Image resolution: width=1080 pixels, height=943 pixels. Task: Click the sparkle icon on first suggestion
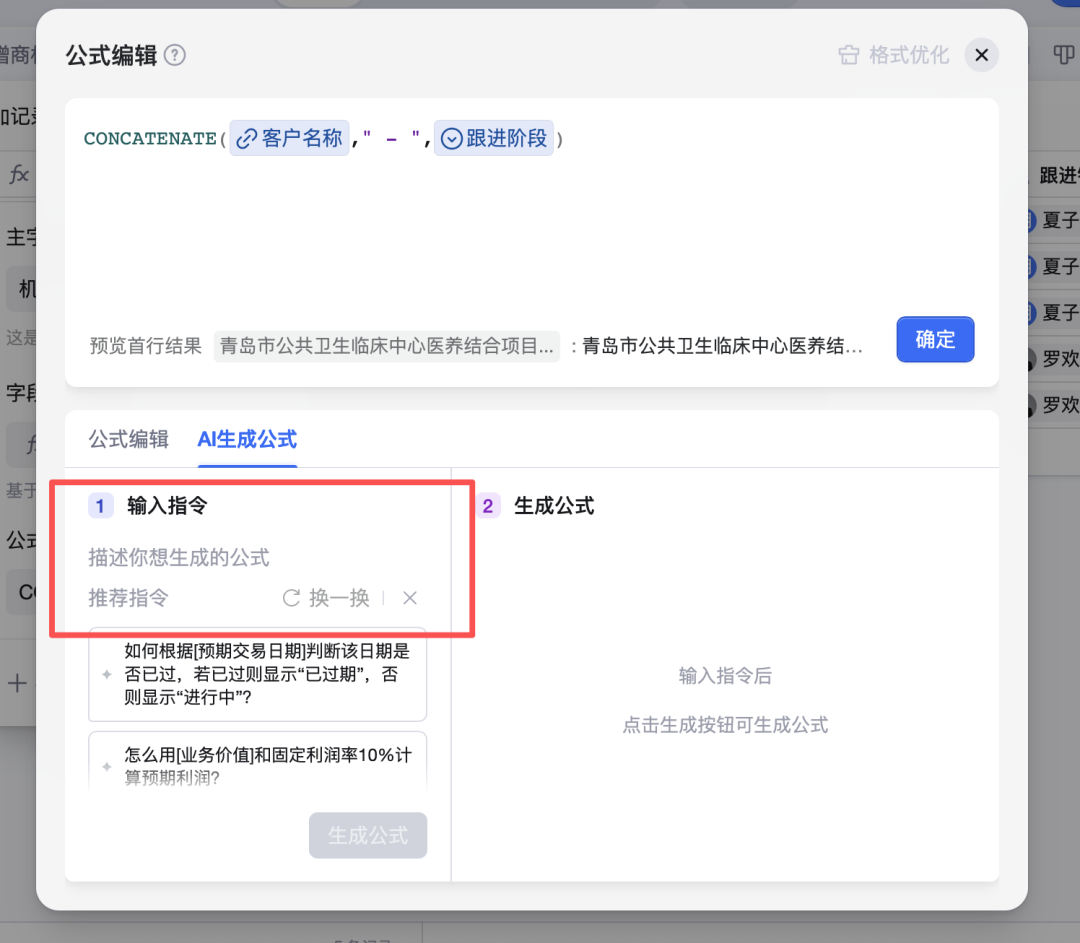107,675
